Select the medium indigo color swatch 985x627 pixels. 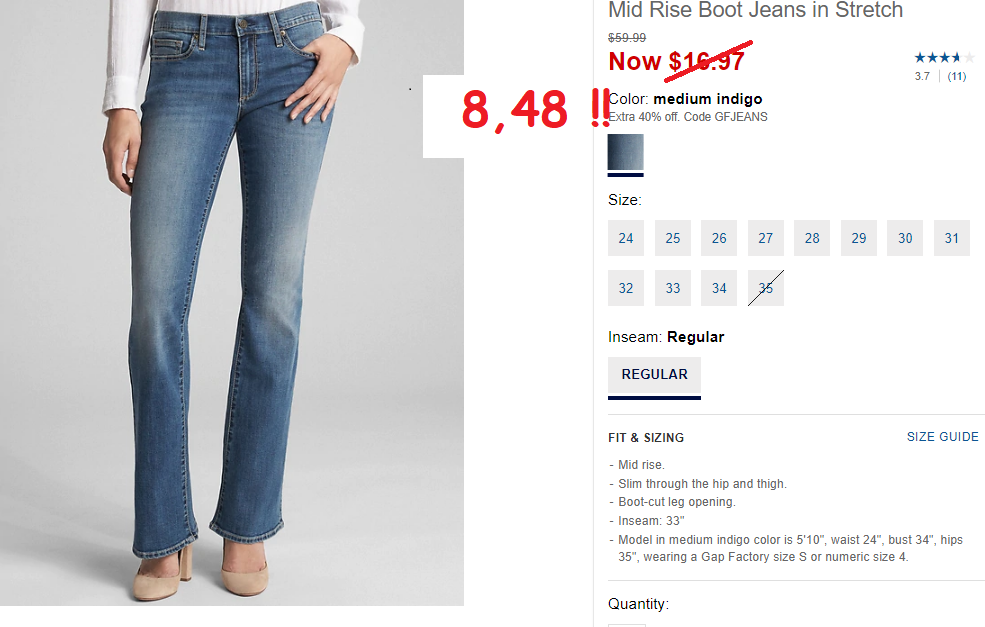coord(626,152)
